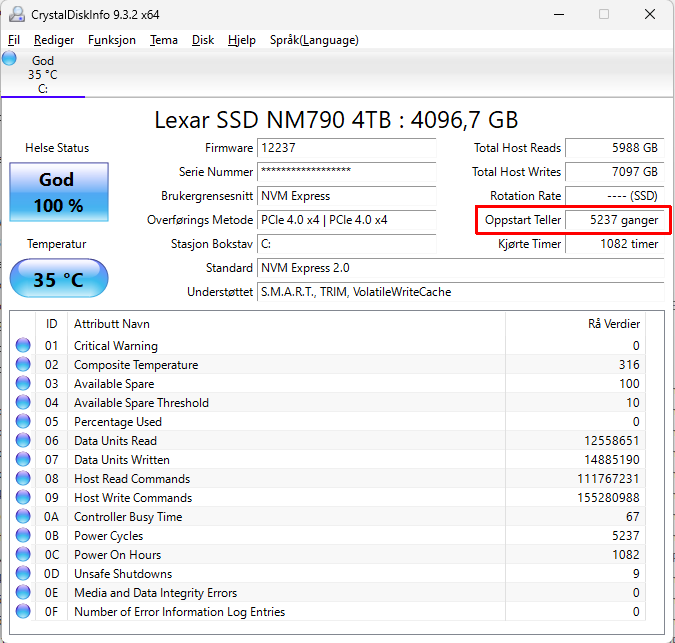Viewport: 675px width, 643px height.
Task: Click status icon for Available Spare row
Action: [x=23, y=383]
